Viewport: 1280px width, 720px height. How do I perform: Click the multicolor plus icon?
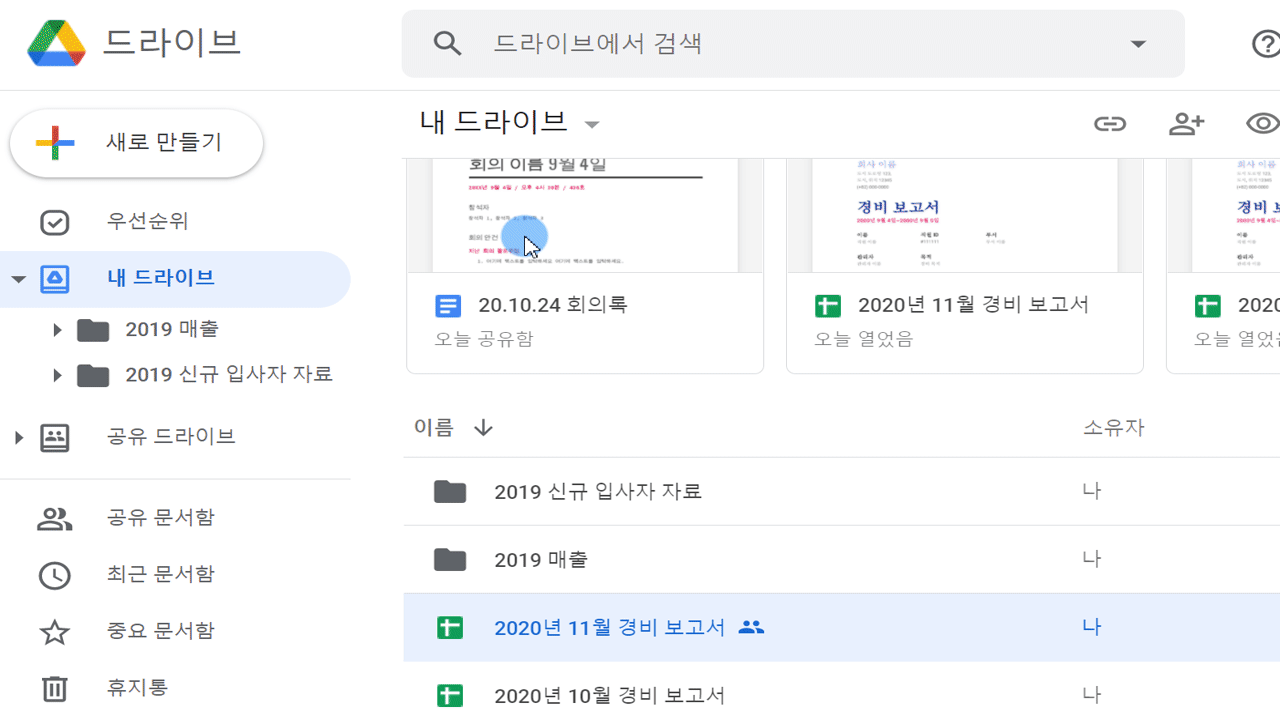pyautogui.click(x=55, y=144)
